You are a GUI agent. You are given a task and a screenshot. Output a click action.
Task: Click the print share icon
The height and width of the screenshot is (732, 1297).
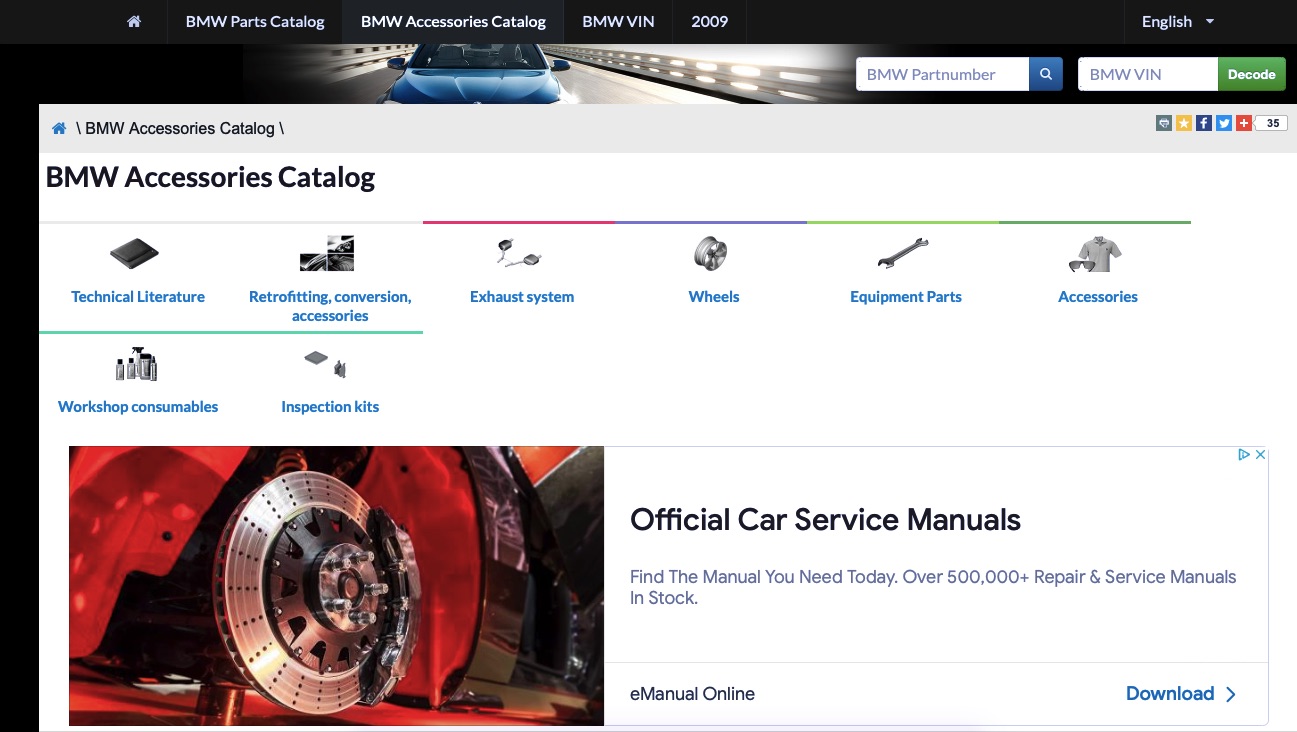coord(1163,123)
